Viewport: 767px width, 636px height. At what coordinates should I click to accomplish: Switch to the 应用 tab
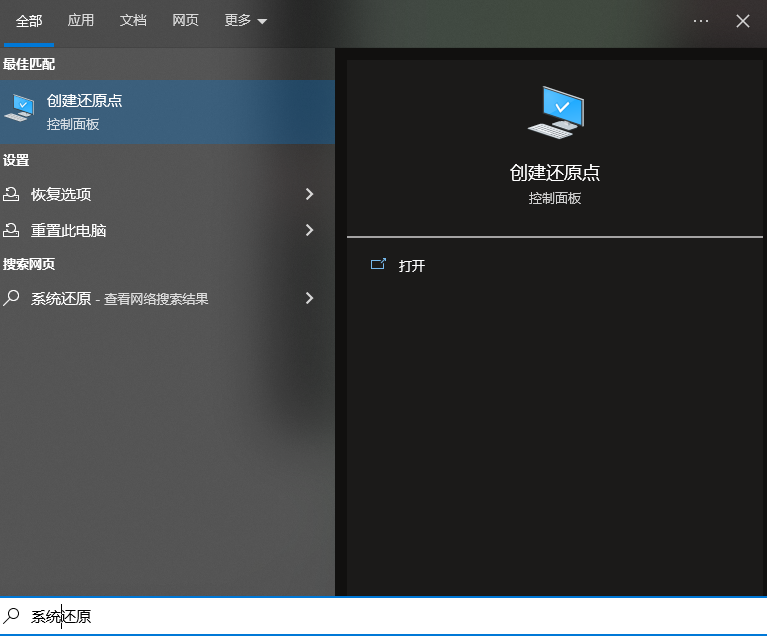click(81, 21)
